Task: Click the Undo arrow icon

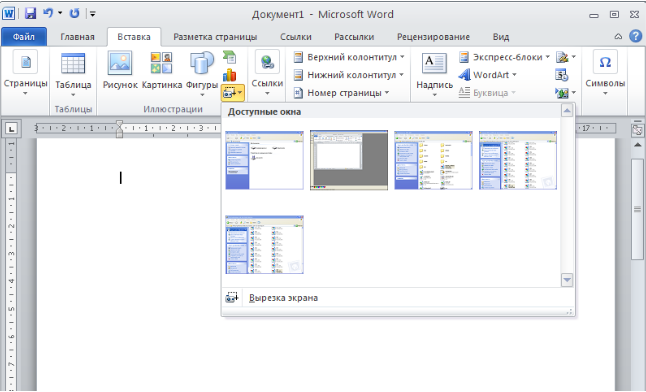Action: tap(48, 13)
